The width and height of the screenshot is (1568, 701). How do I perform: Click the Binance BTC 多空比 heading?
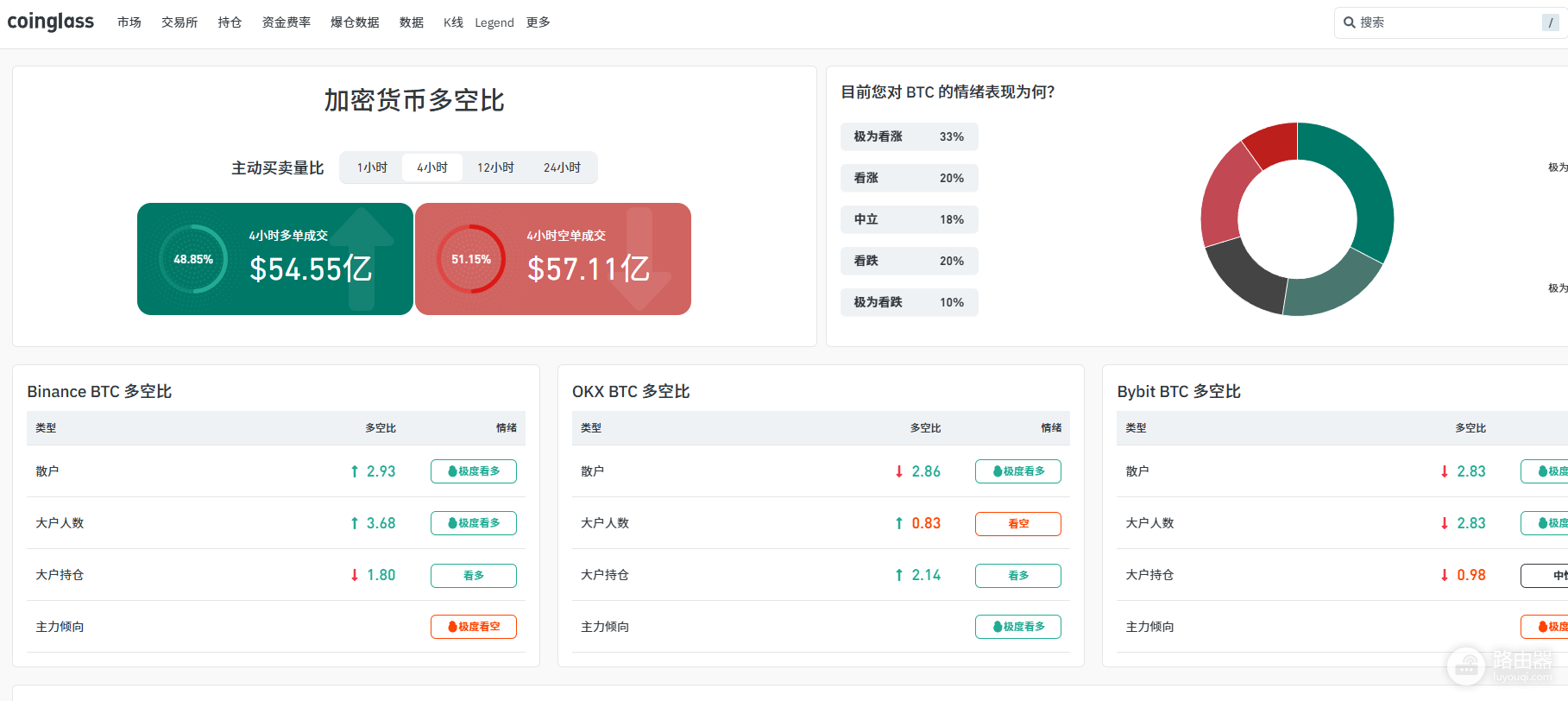tap(99, 392)
